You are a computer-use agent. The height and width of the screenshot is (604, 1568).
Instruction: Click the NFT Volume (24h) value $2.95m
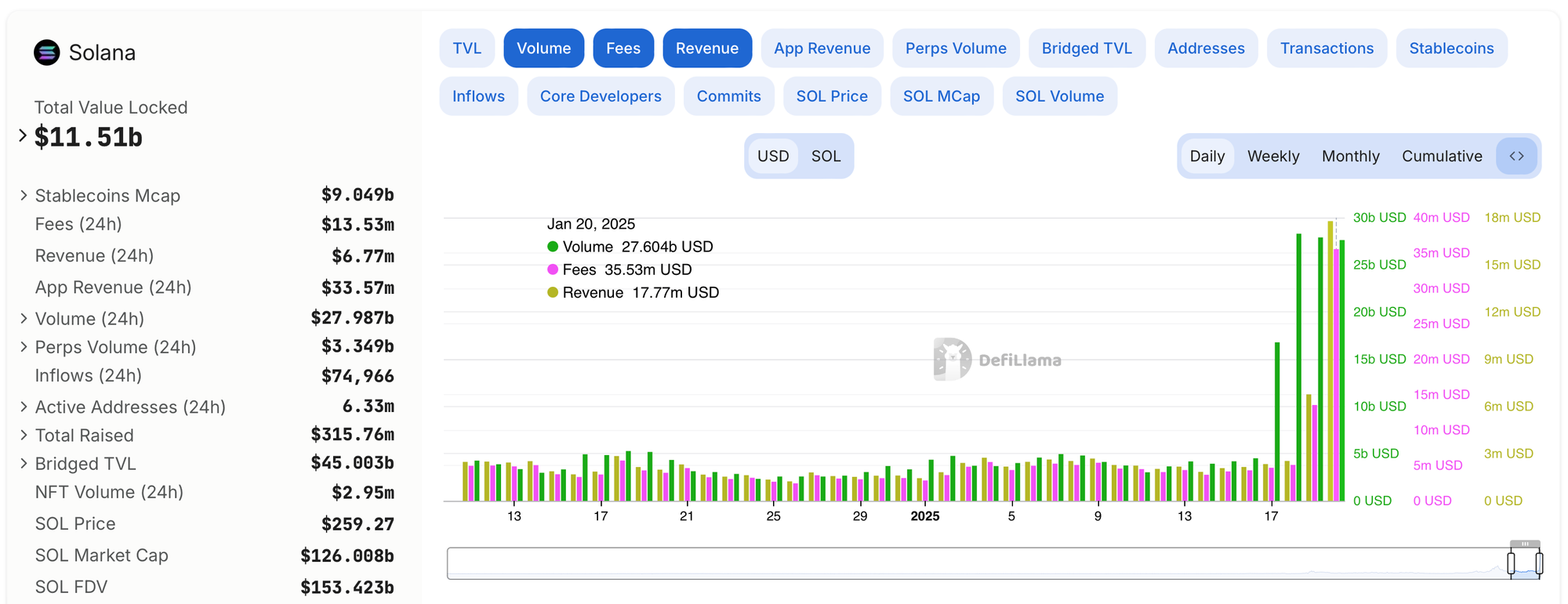pos(363,493)
